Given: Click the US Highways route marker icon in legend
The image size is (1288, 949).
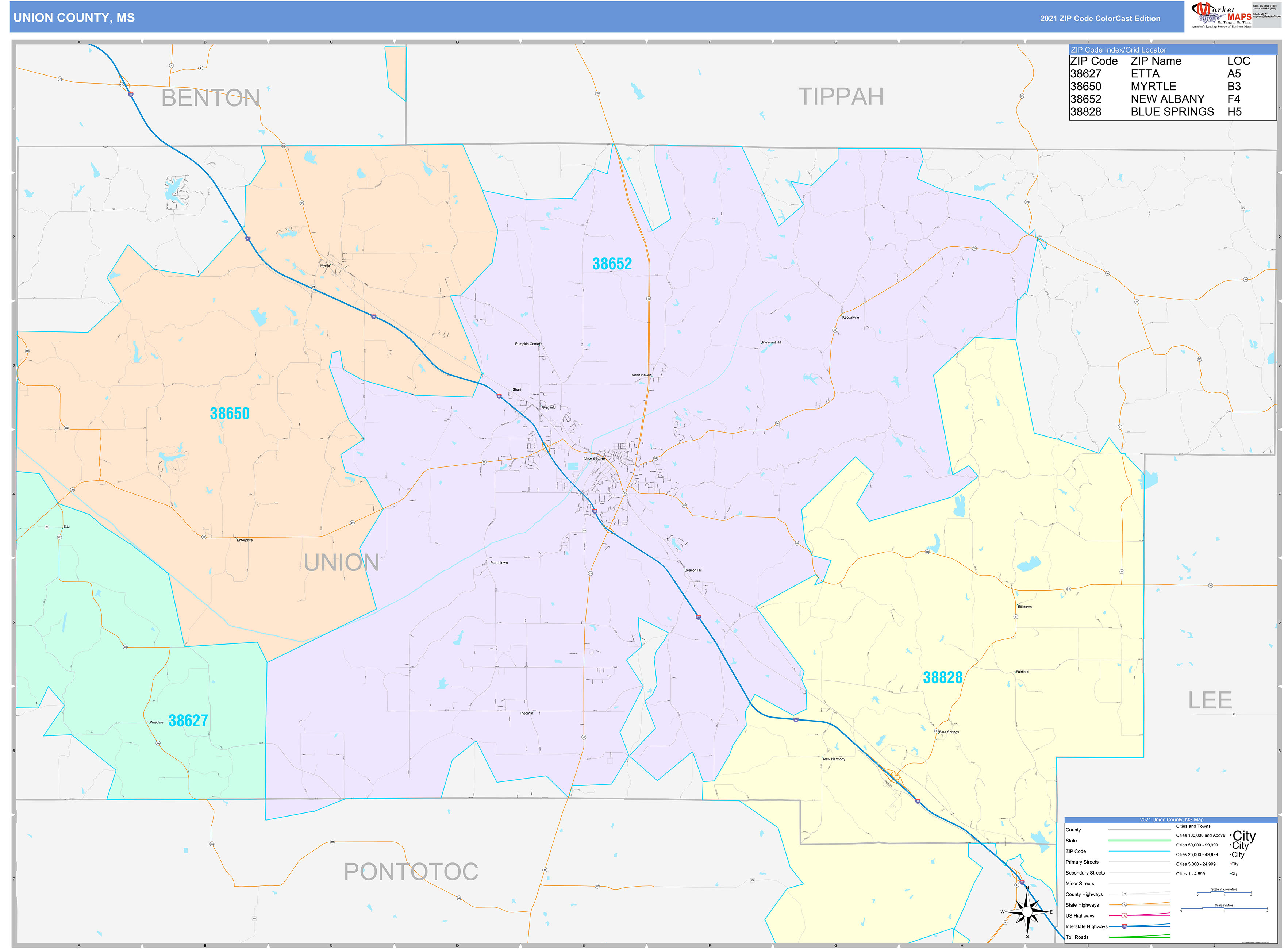Looking at the screenshot, I should [x=1124, y=915].
